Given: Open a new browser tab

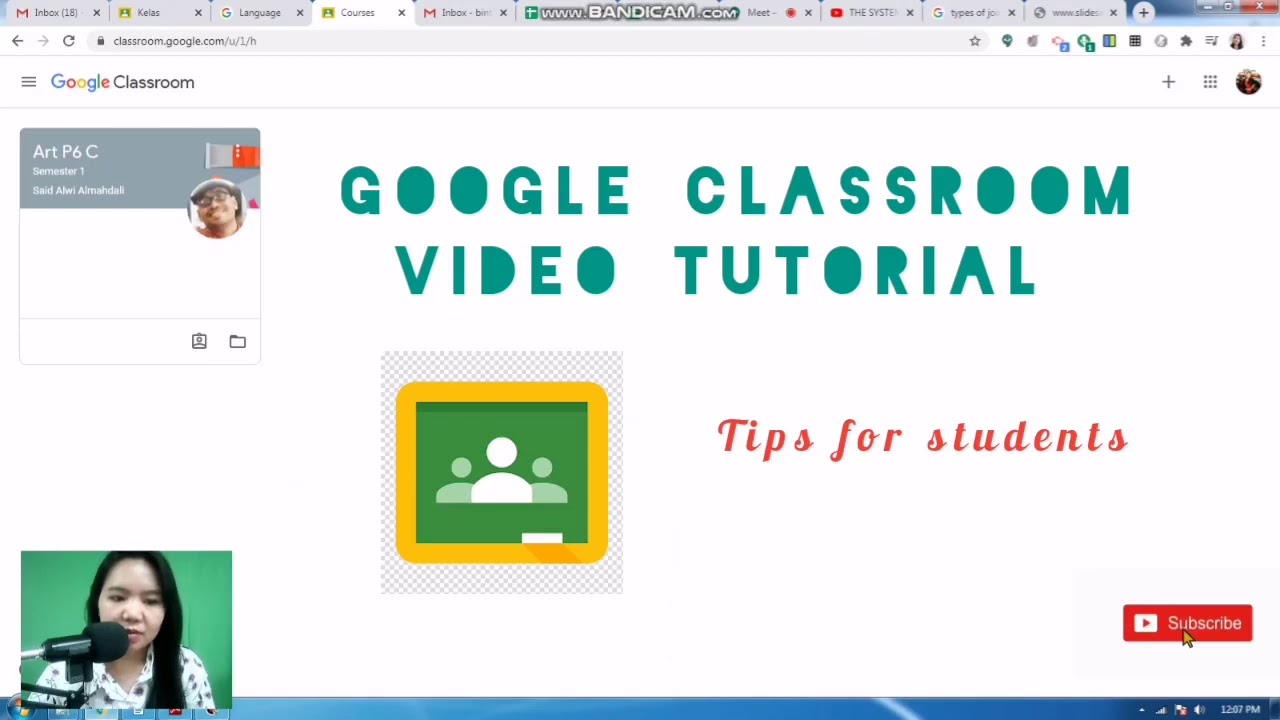Looking at the screenshot, I should pyautogui.click(x=1144, y=13).
